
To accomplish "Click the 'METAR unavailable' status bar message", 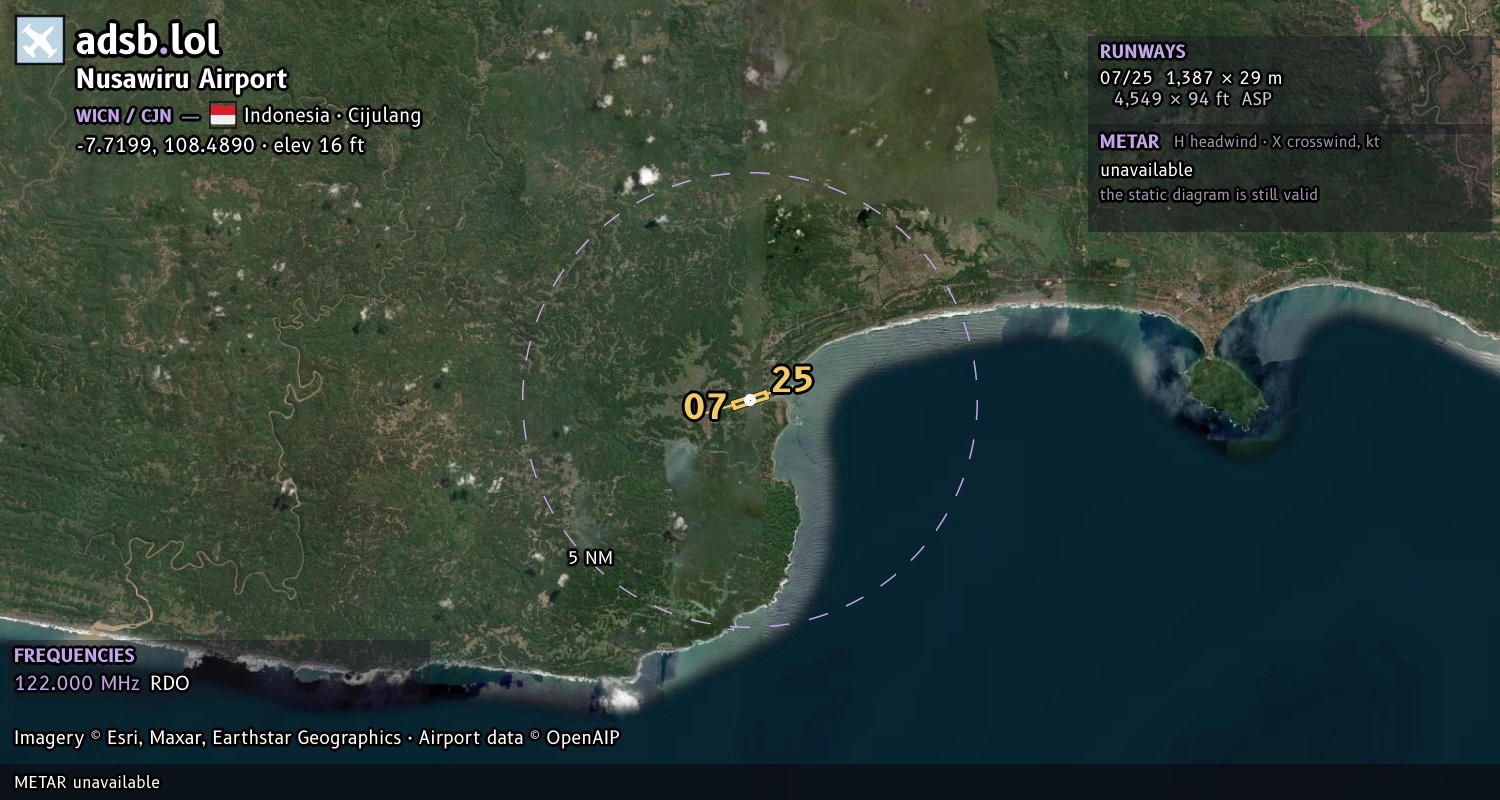I will point(87,782).
